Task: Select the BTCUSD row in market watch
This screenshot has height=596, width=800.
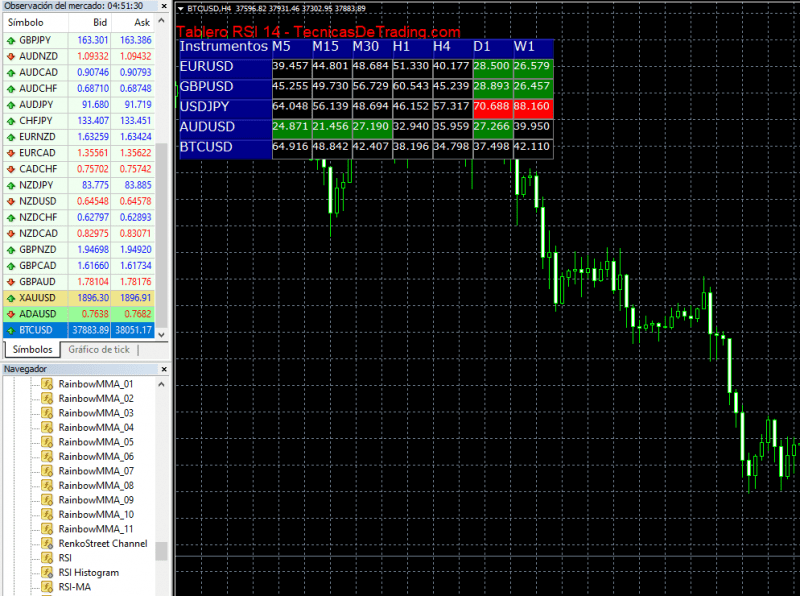Action: point(79,330)
